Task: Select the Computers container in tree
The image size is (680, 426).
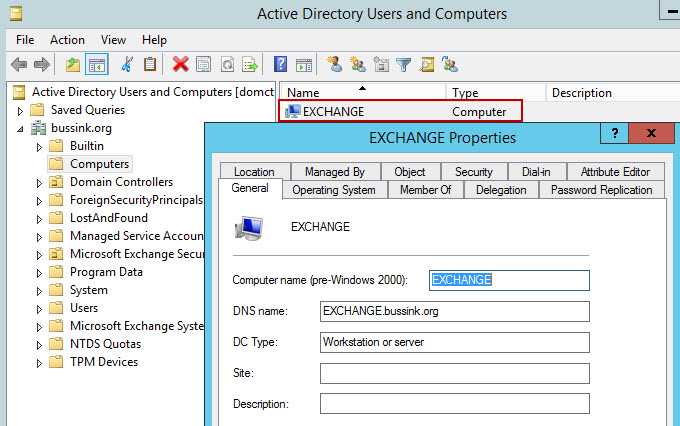Action: (89, 164)
